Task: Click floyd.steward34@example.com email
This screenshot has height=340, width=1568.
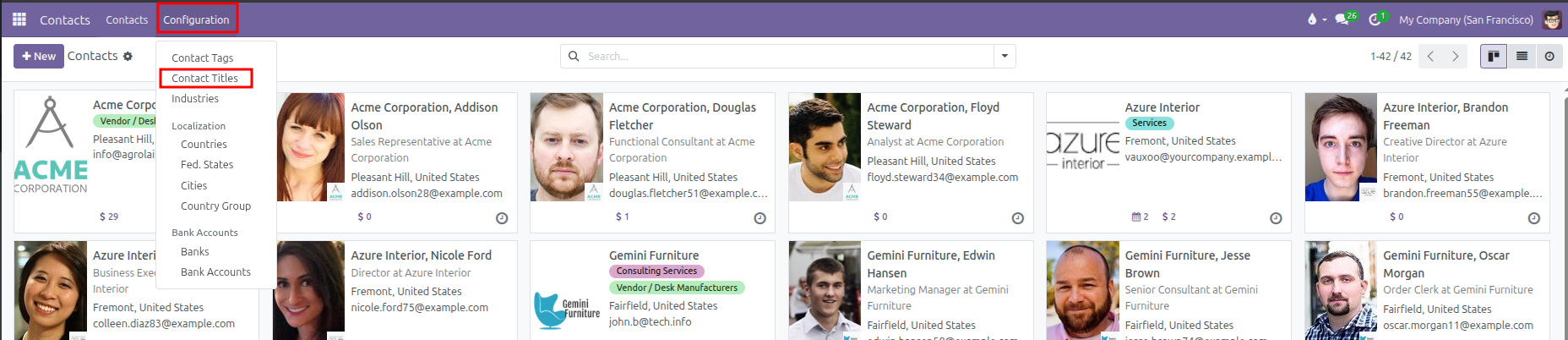Action: [x=942, y=178]
